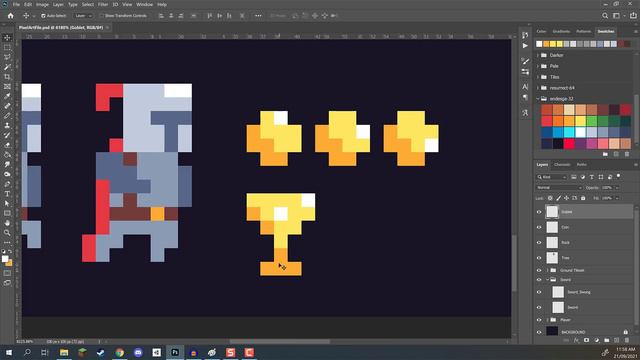Hide the BACKGROUND layer via eye icon
Image resolution: width=640 pixels, height=360 pixels.
(x=539, y=332)
